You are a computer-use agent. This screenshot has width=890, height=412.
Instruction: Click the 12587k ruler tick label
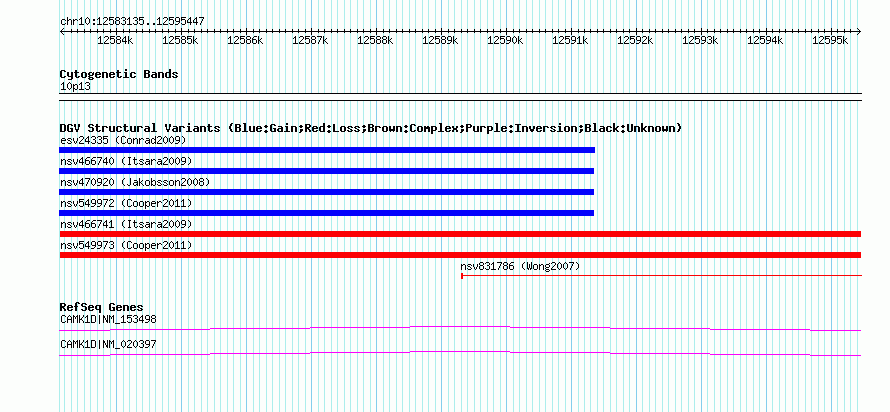click(310, 40)
